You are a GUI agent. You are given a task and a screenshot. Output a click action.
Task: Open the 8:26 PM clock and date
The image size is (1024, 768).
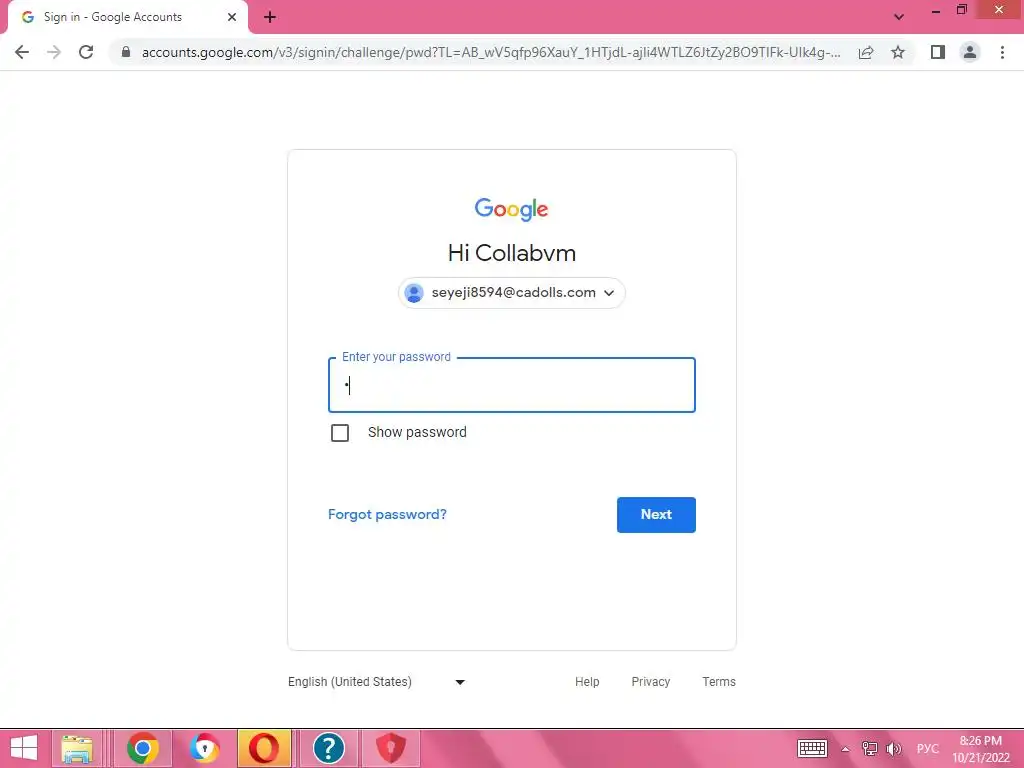click(980, 749)
